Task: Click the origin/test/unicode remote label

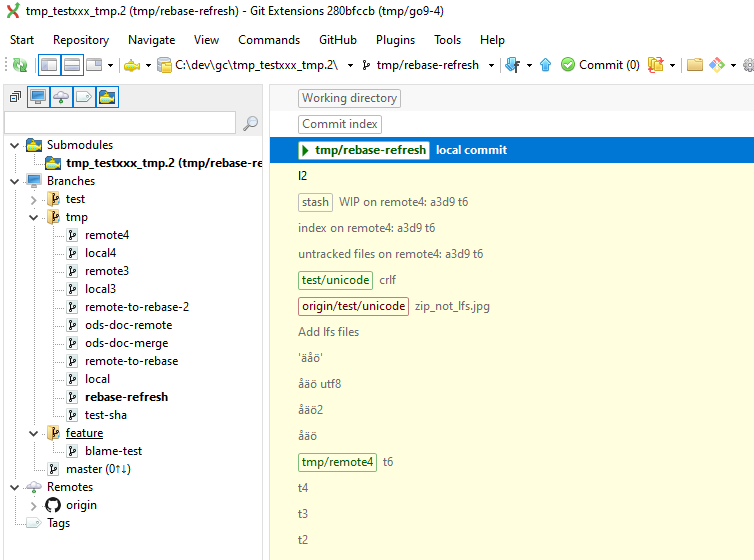Action: coord(353,306)
